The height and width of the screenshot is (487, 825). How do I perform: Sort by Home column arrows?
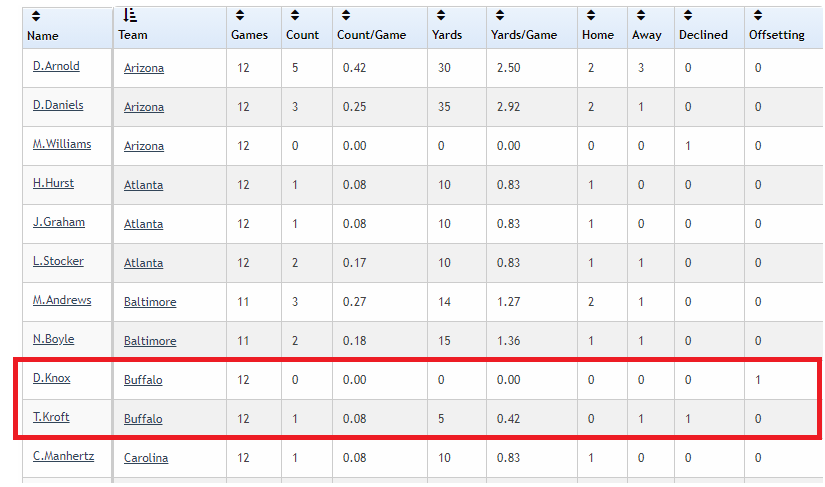pos(591,15)
